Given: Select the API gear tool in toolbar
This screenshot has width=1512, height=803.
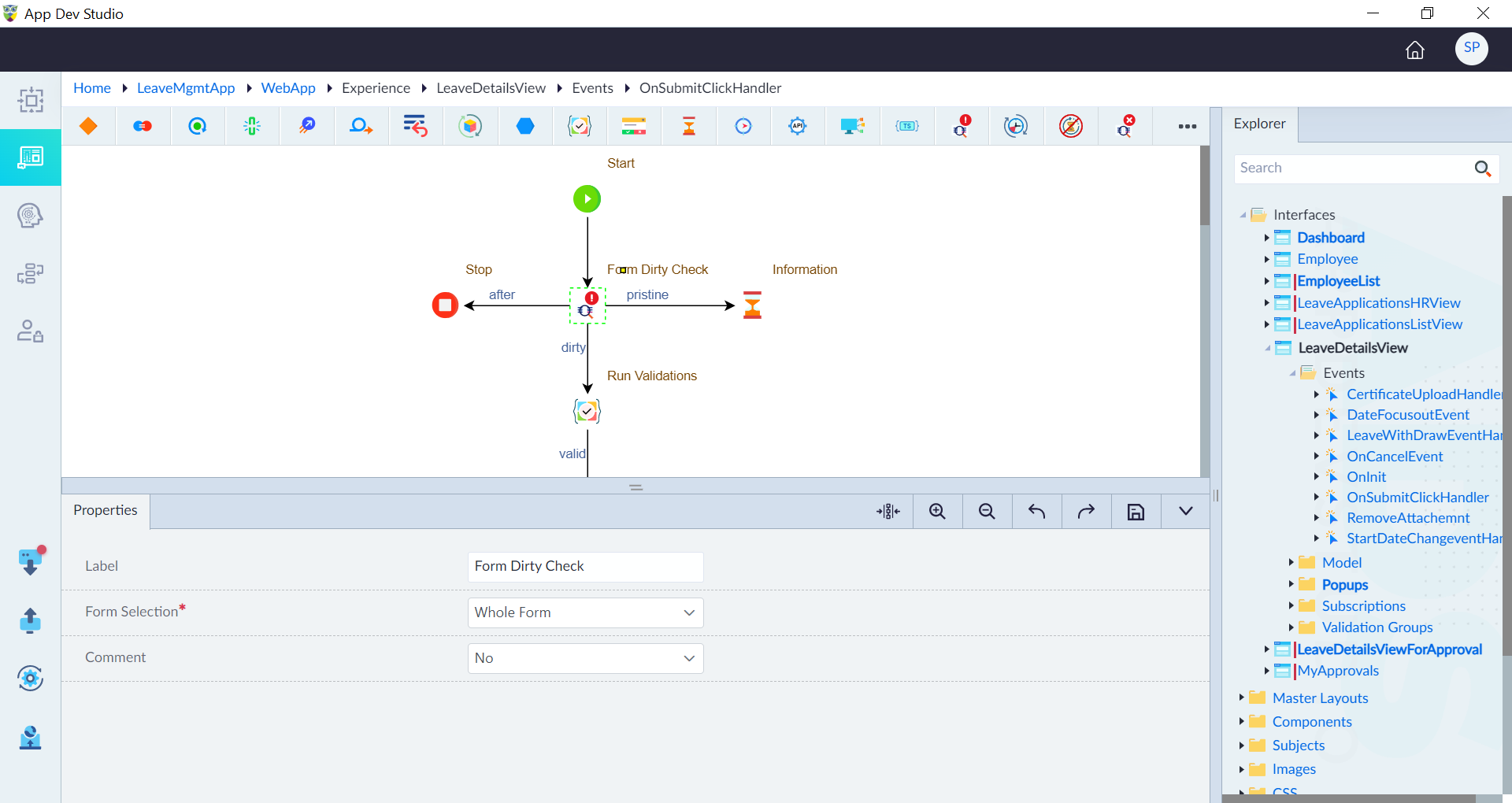Looking at the screenshot, I should click(x=798, y=126).
